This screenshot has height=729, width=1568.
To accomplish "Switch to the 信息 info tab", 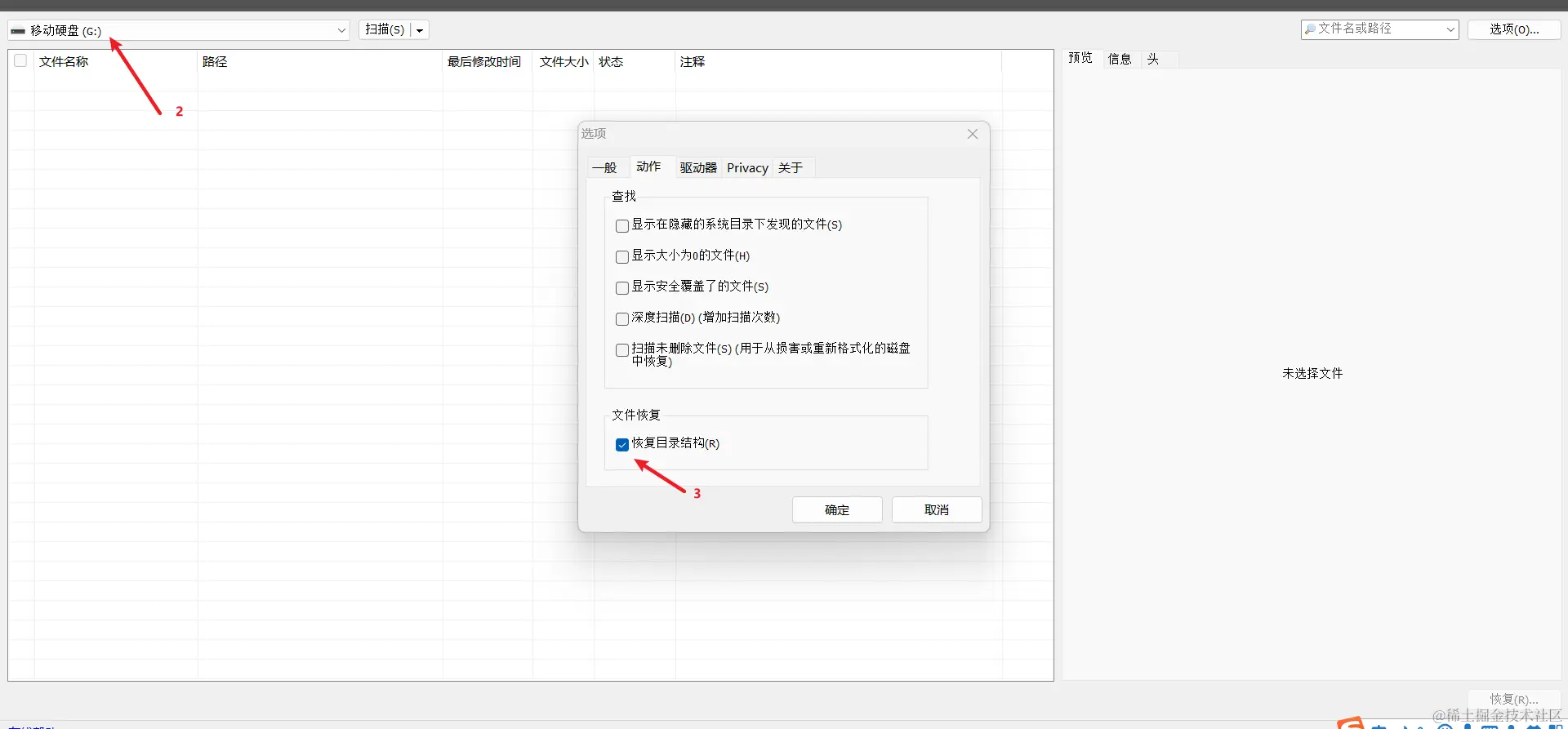I will 1120,59.
